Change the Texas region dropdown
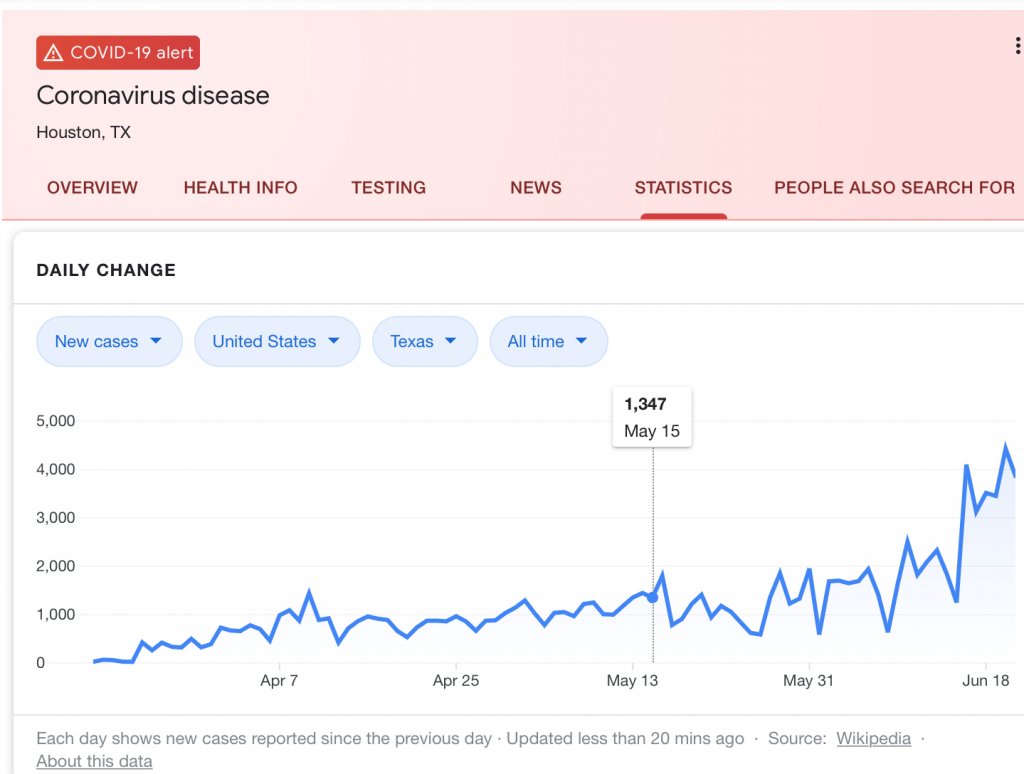 tap(423, 341)
